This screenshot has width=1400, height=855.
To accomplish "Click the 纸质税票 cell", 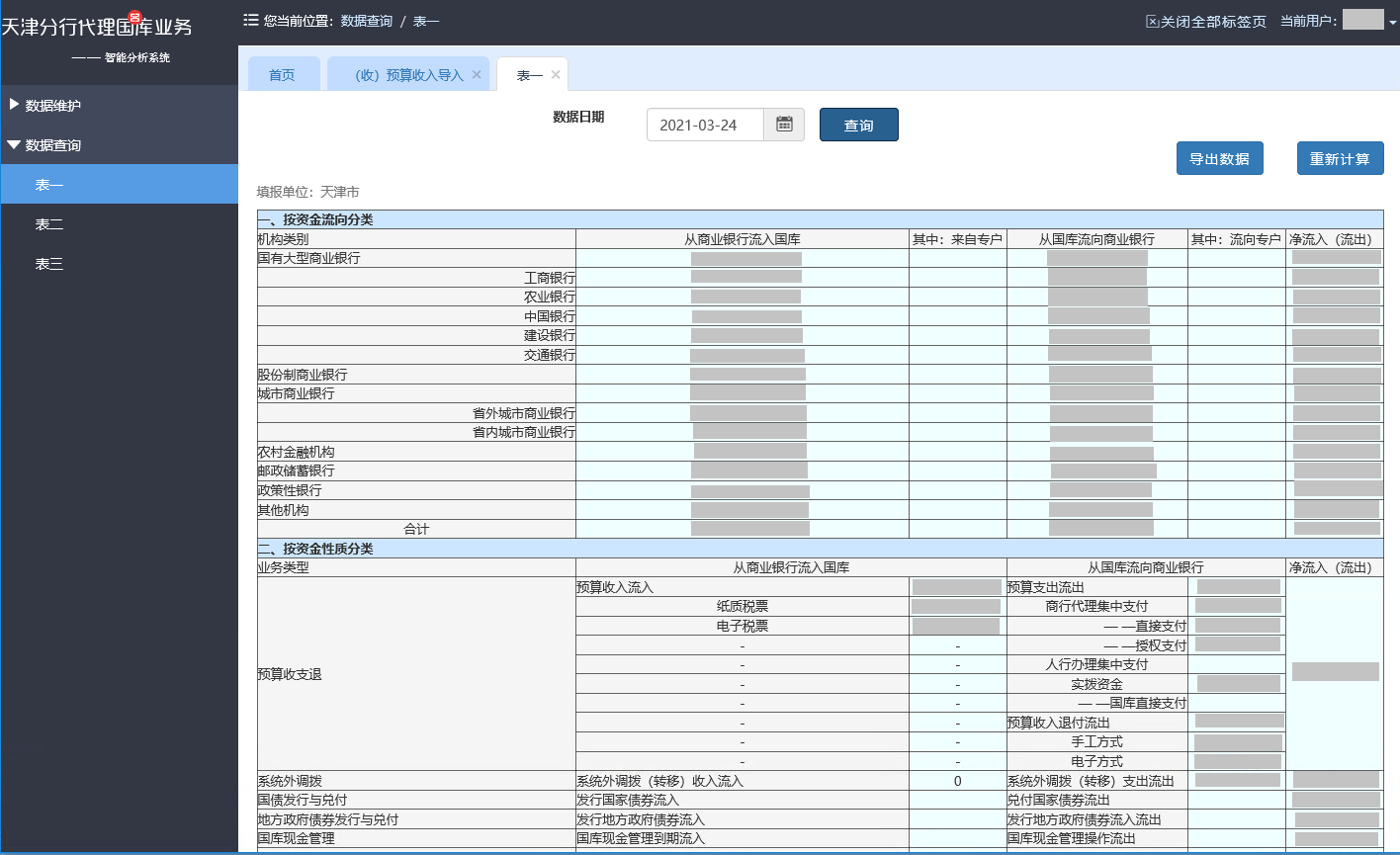I will click(x=743, y=606).
